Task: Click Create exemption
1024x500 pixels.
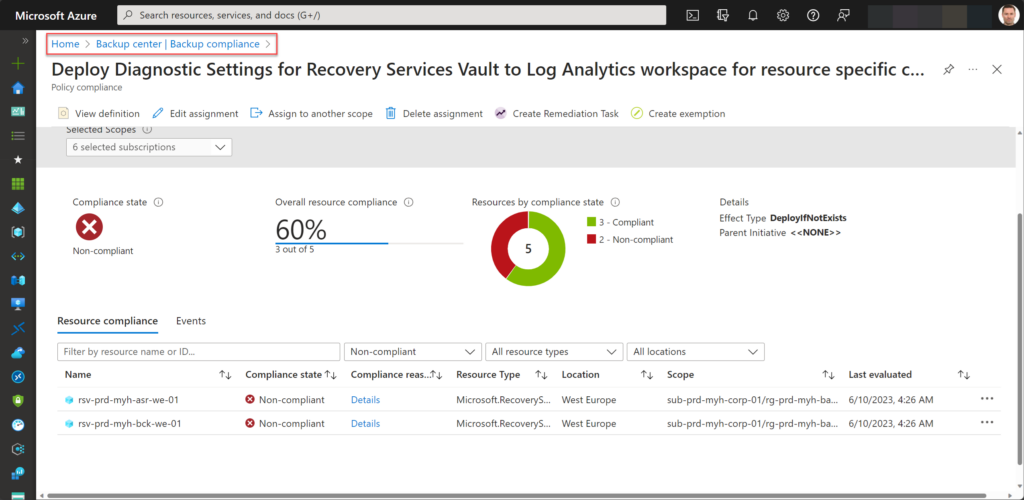Action: click(x=678, y=114)
